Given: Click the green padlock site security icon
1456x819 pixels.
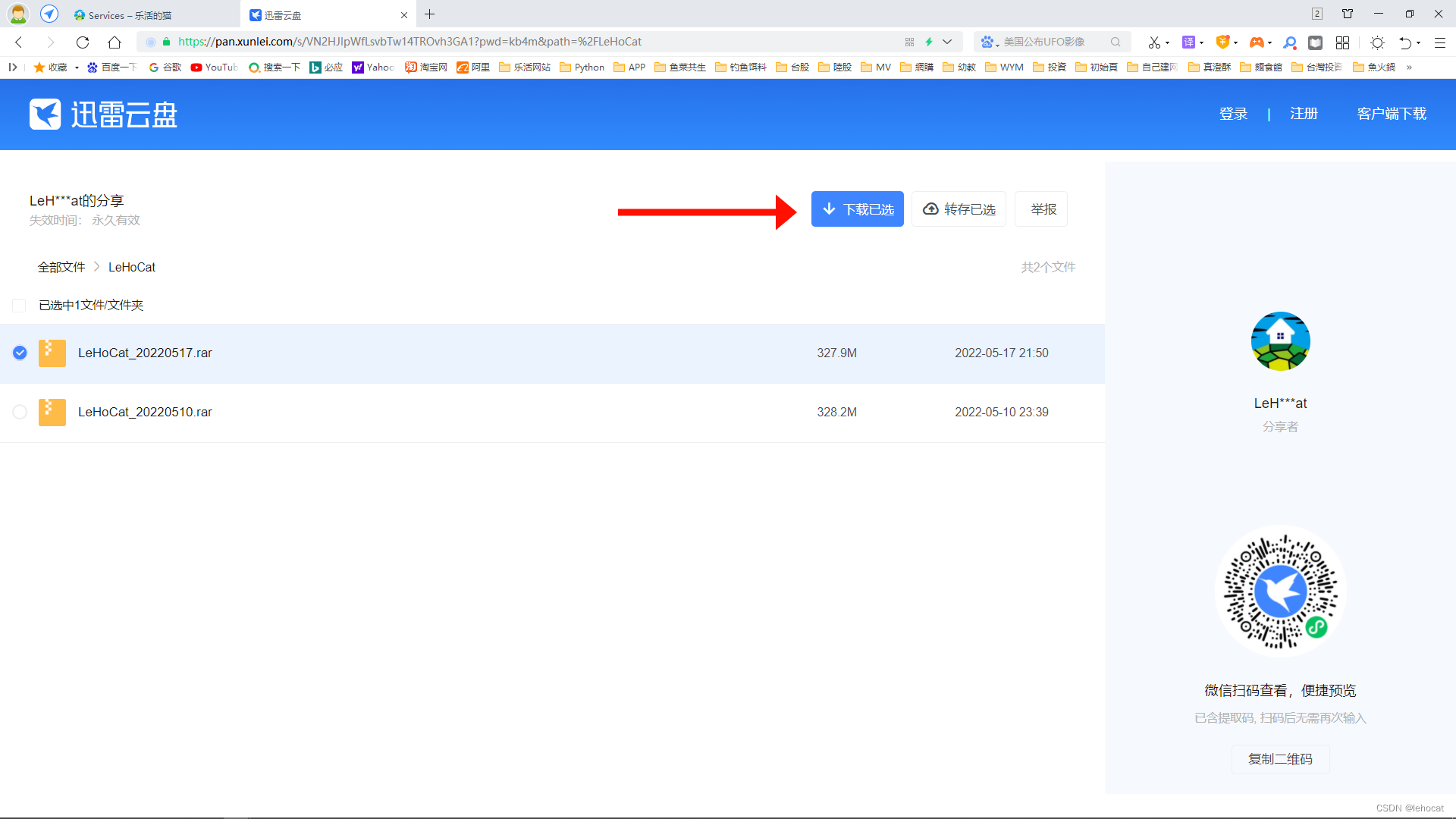Looking at the screenshot, I should pyautogui.click(x=167, y=42).
